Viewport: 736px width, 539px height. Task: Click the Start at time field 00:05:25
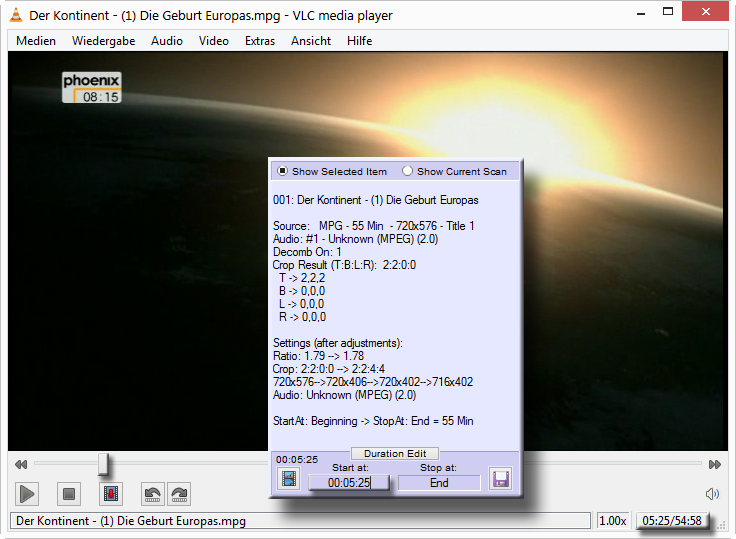(349, 483)
